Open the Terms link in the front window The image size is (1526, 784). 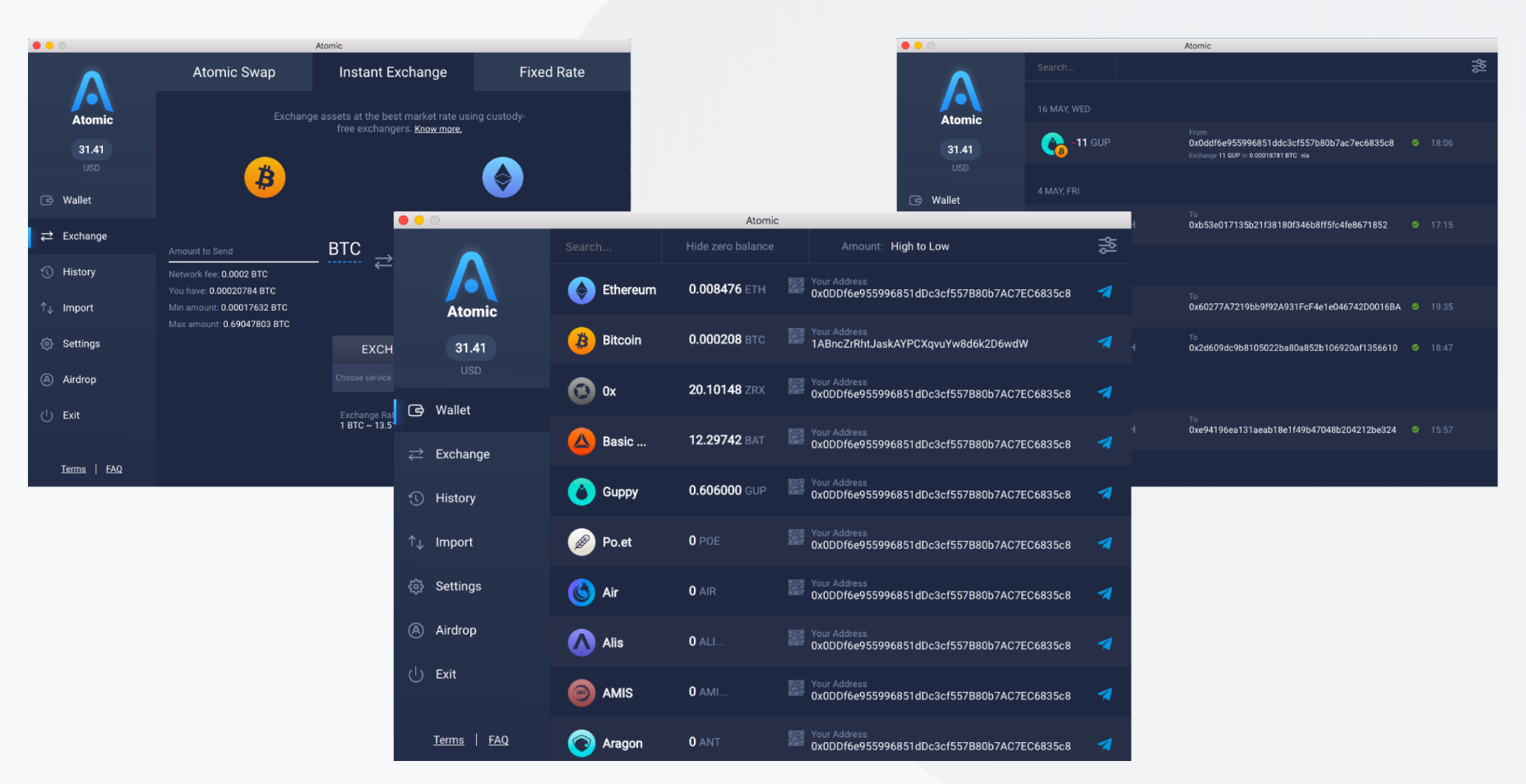coord(449,740)
